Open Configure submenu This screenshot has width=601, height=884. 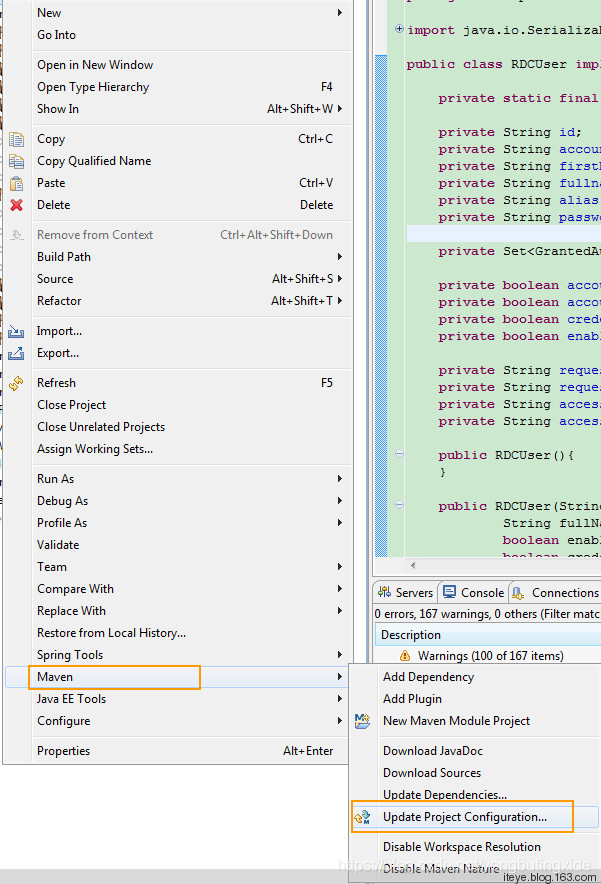tap(178, 721)
